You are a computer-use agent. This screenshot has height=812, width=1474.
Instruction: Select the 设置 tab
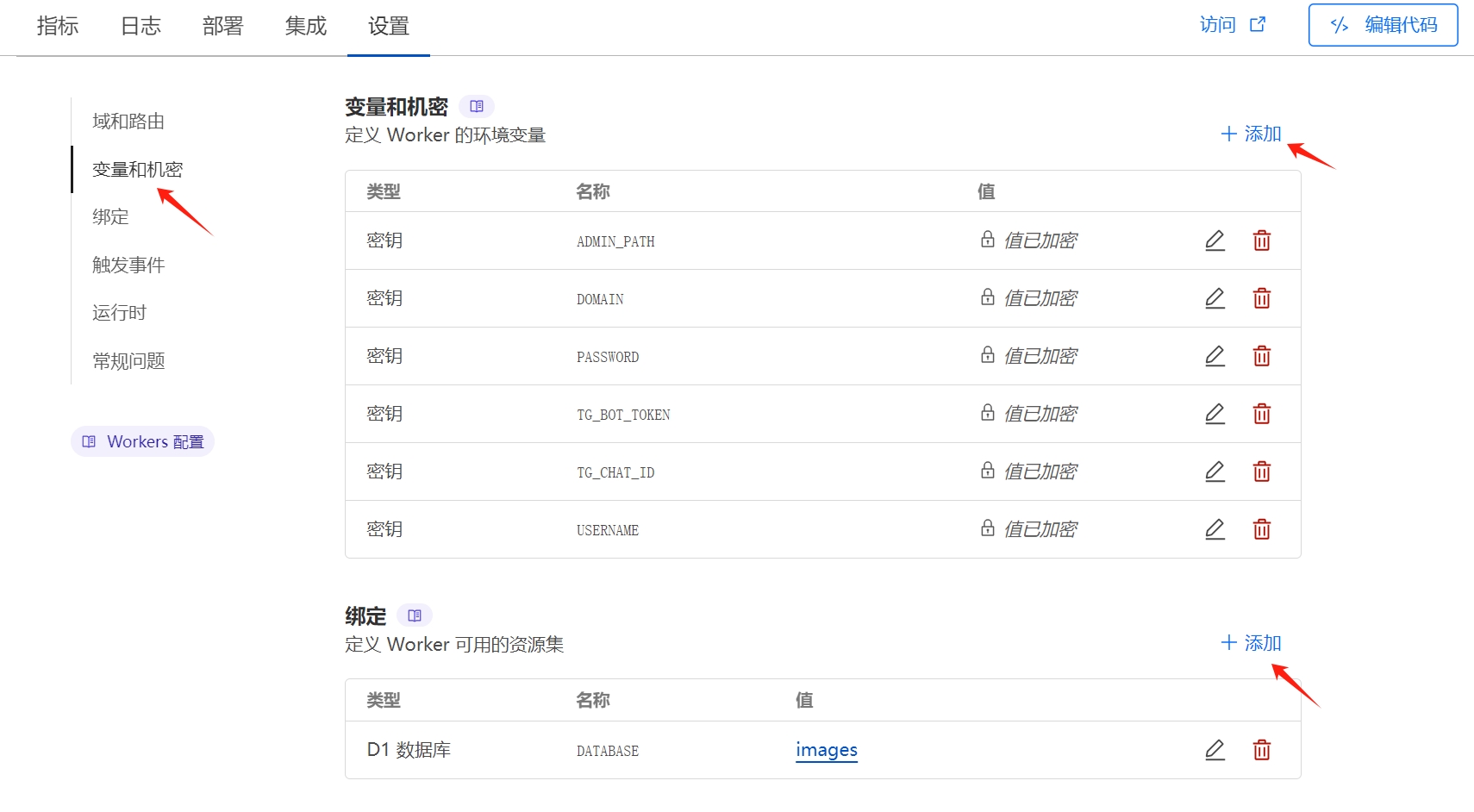click(389, 27)
